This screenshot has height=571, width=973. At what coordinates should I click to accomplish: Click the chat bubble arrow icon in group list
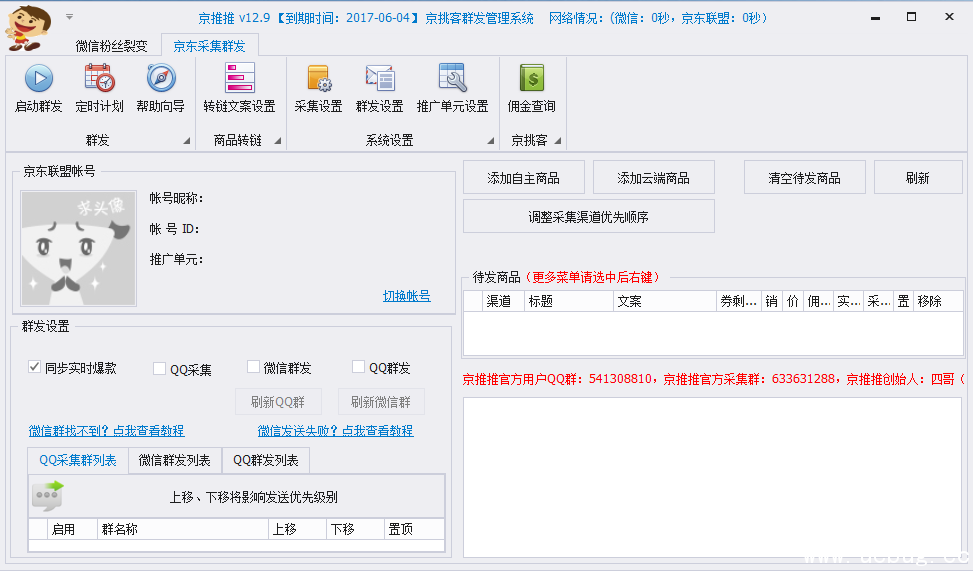pyautogui.click(x=48, y=496)
